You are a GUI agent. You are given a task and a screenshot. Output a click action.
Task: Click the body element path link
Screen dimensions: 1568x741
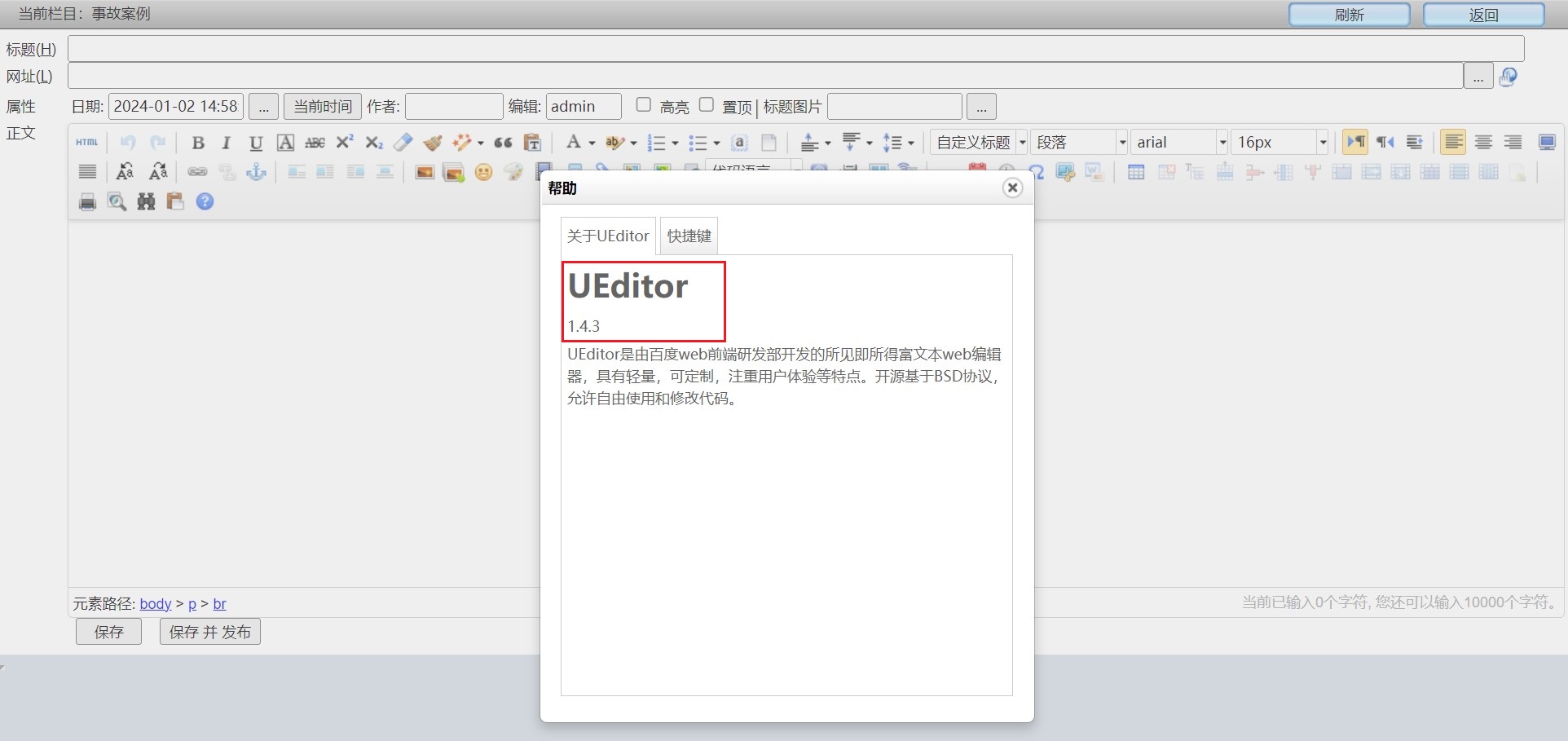(x=156, y=604)
